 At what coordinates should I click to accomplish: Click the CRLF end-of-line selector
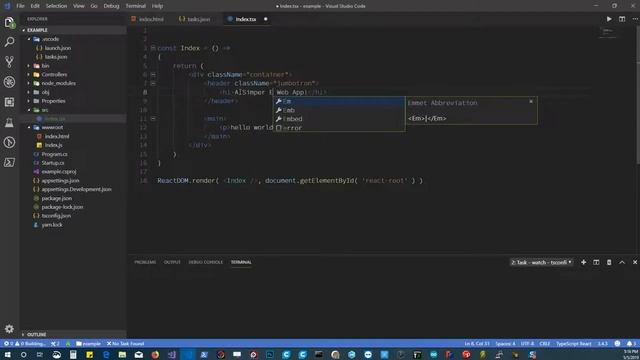(544, 344)
